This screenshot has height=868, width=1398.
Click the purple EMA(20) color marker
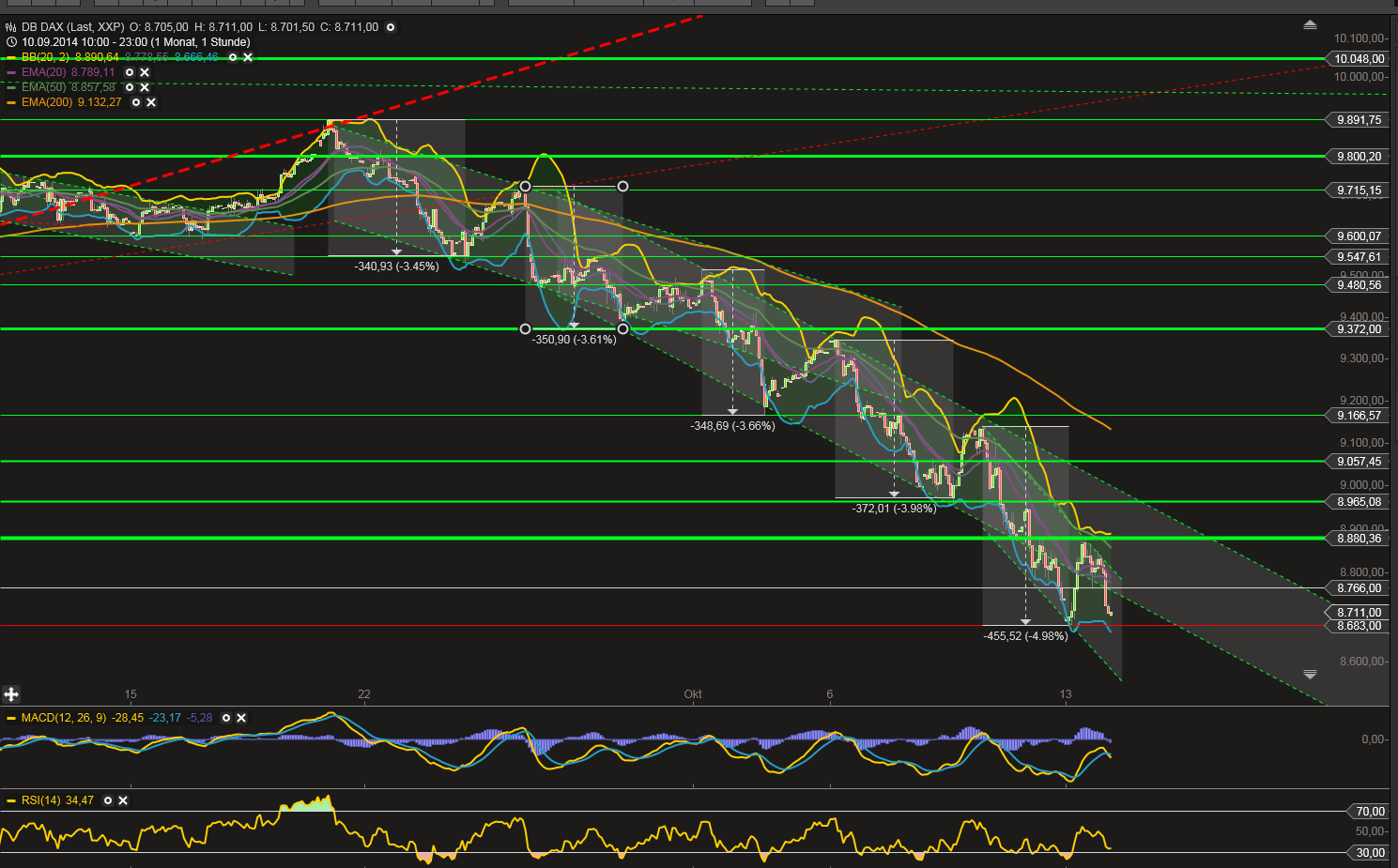click(x=11, y=72)
